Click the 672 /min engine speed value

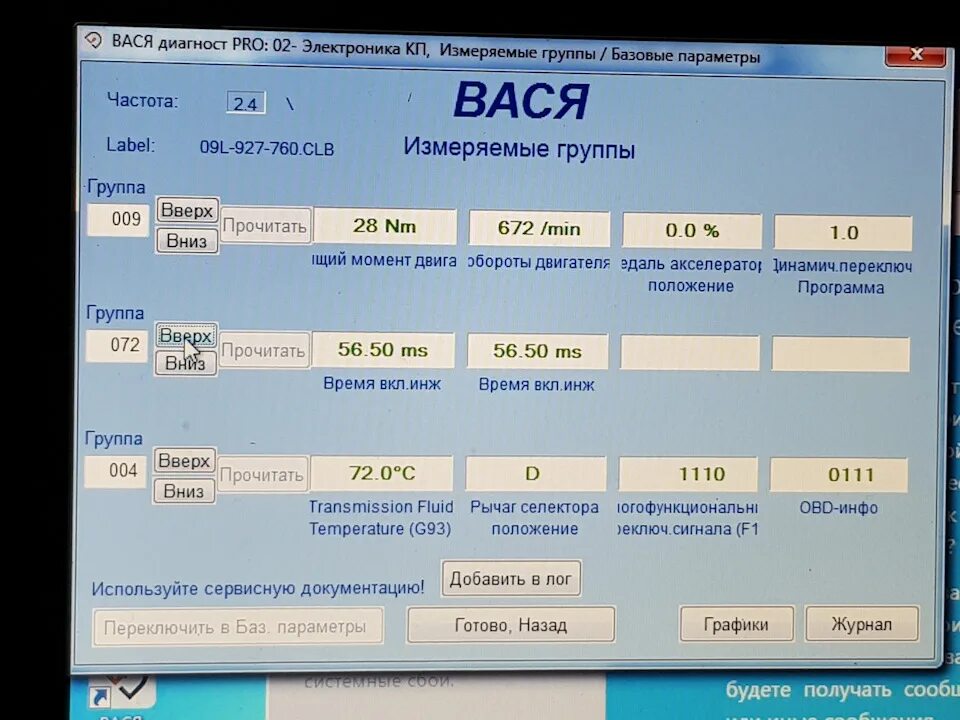(539, 229)
